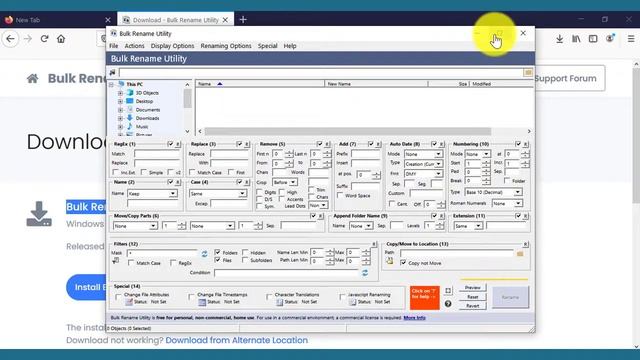Click the Character Translations status icon
The image size is (640, 360).
[x=279, y=302]
